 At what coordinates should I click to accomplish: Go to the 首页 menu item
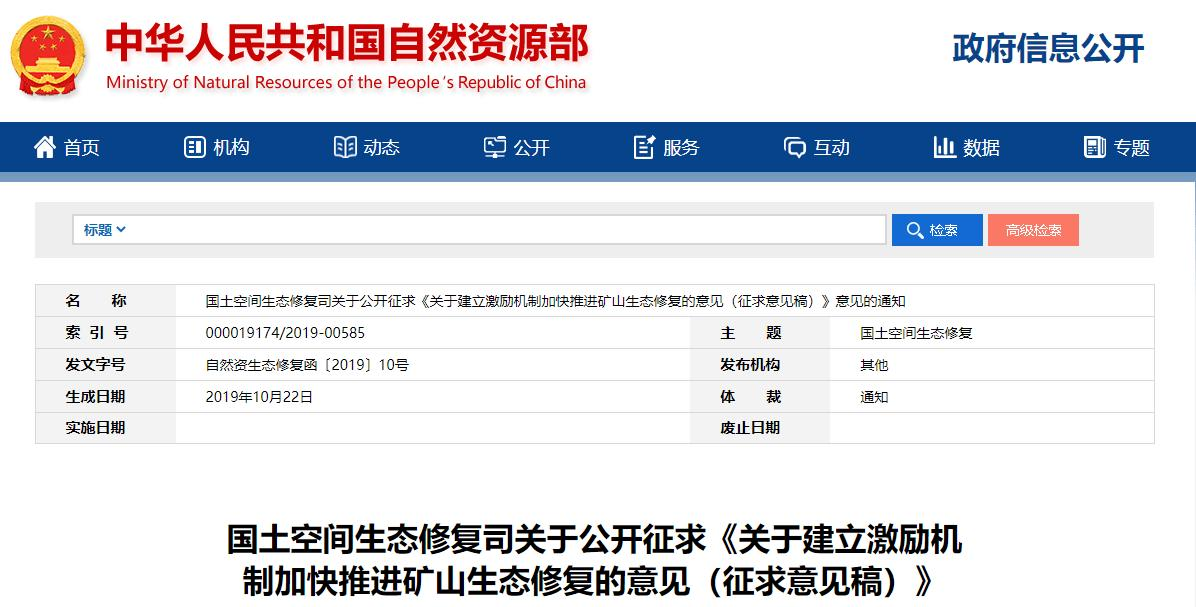(x=82, y=148)
